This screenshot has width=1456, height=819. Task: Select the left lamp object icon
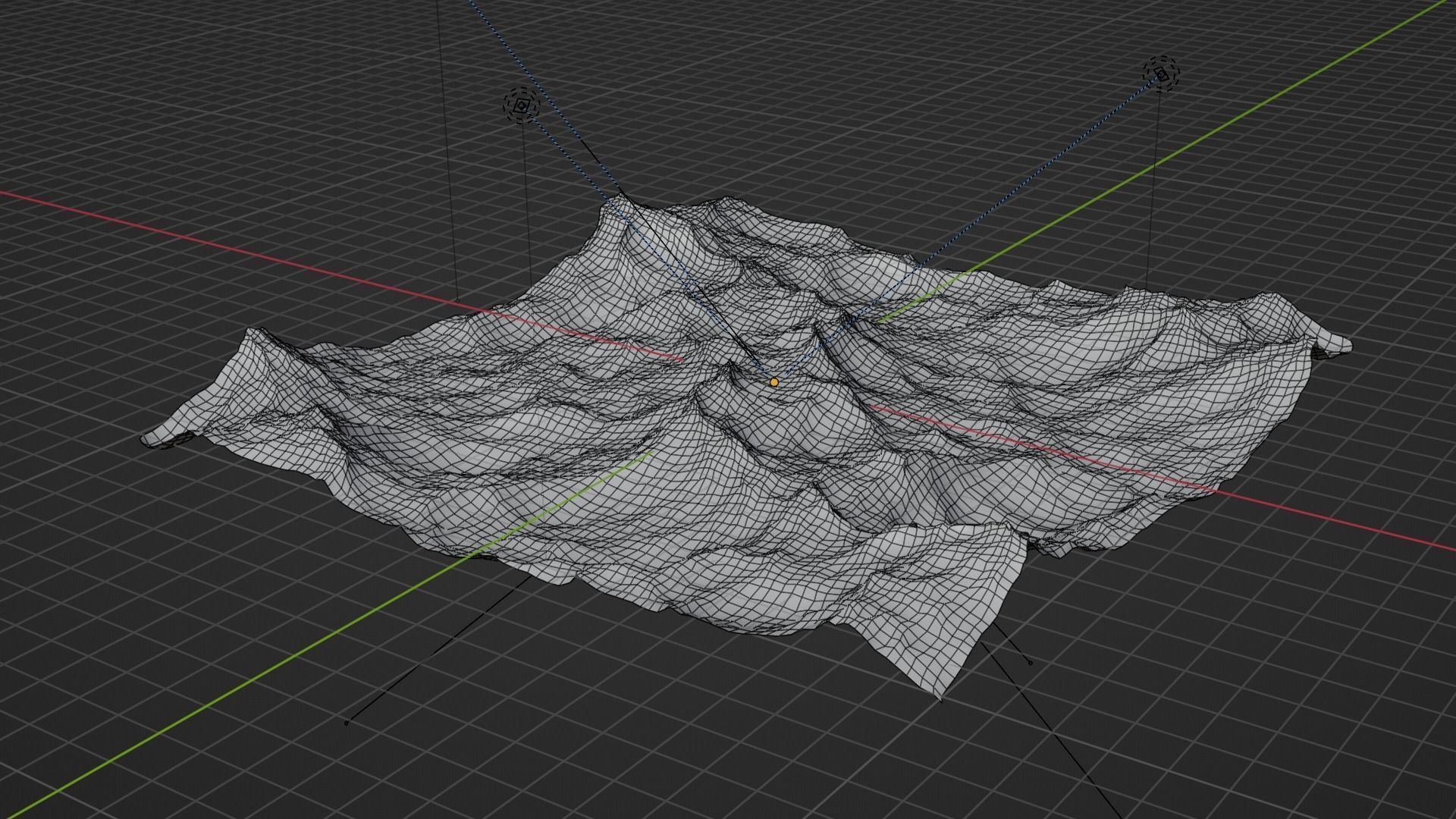(x=521, y=106)
